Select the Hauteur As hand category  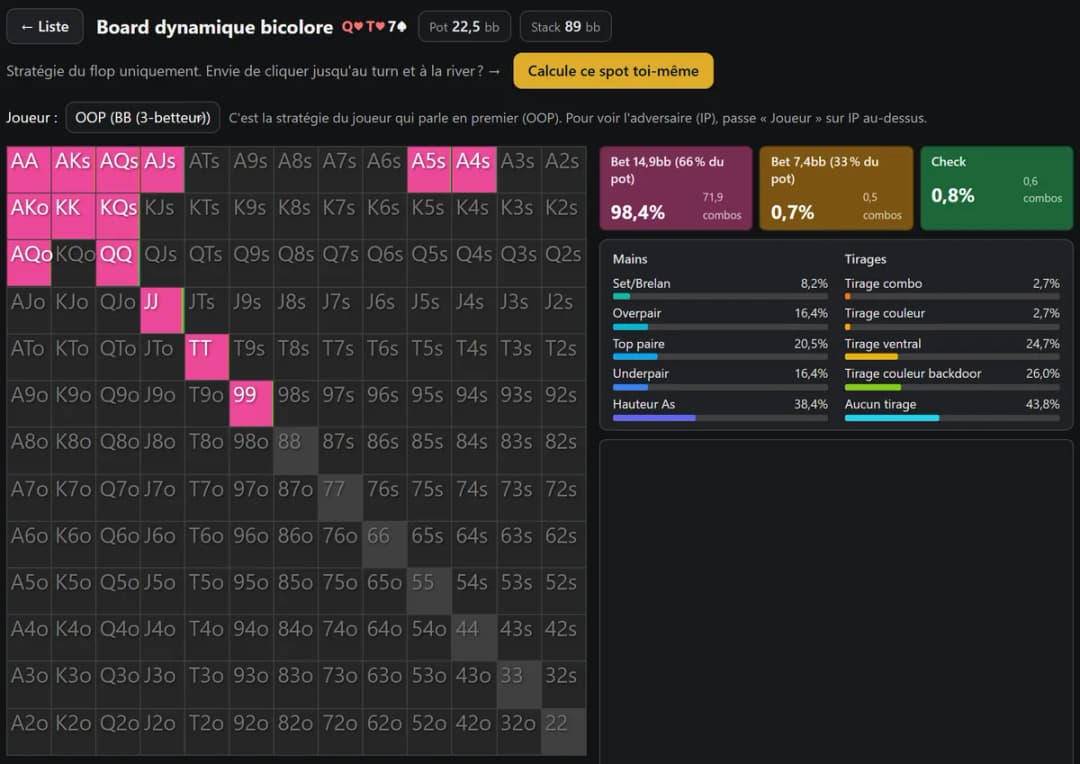720,410
